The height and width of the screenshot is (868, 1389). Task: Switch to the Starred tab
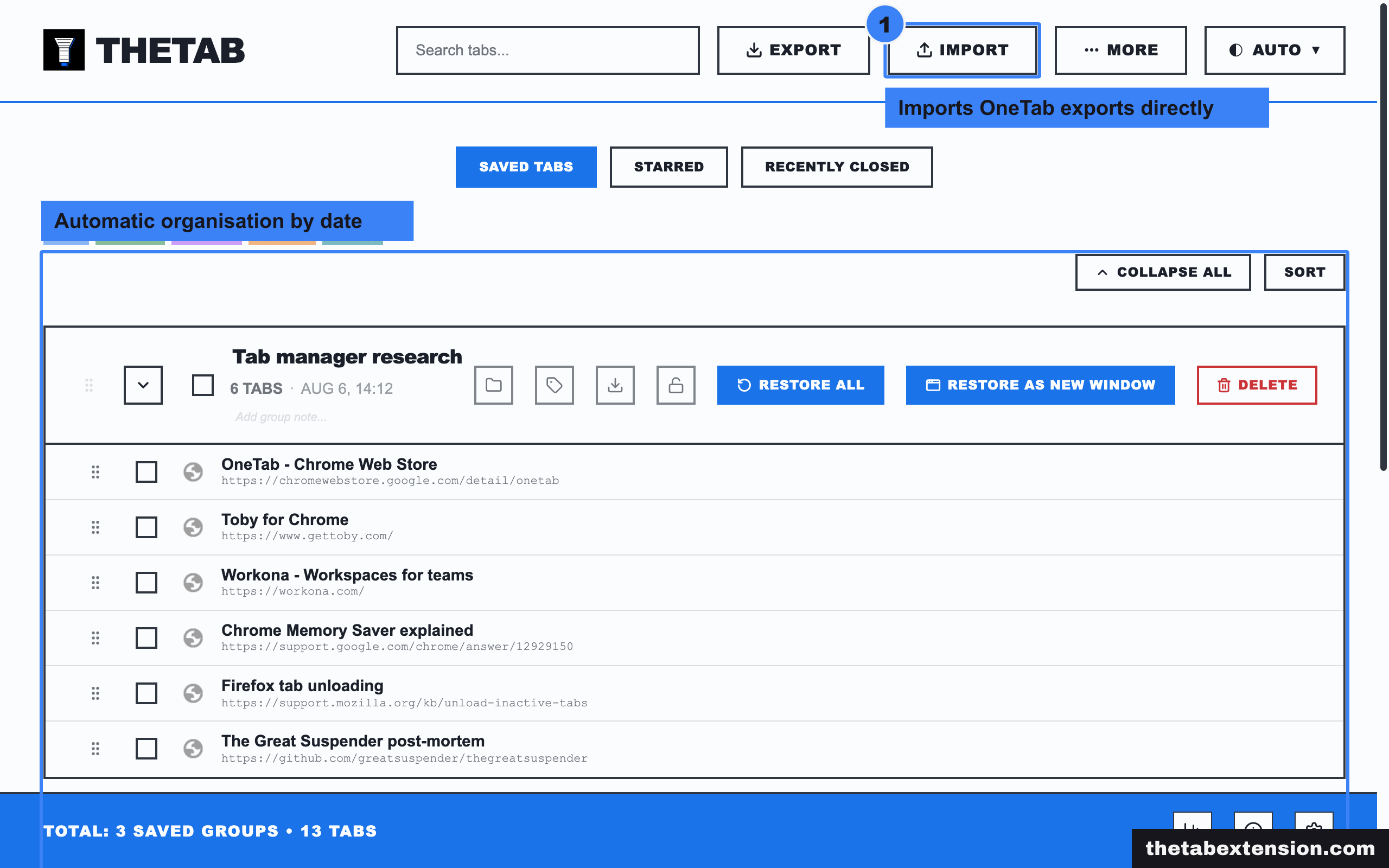(x=668, y=167)
